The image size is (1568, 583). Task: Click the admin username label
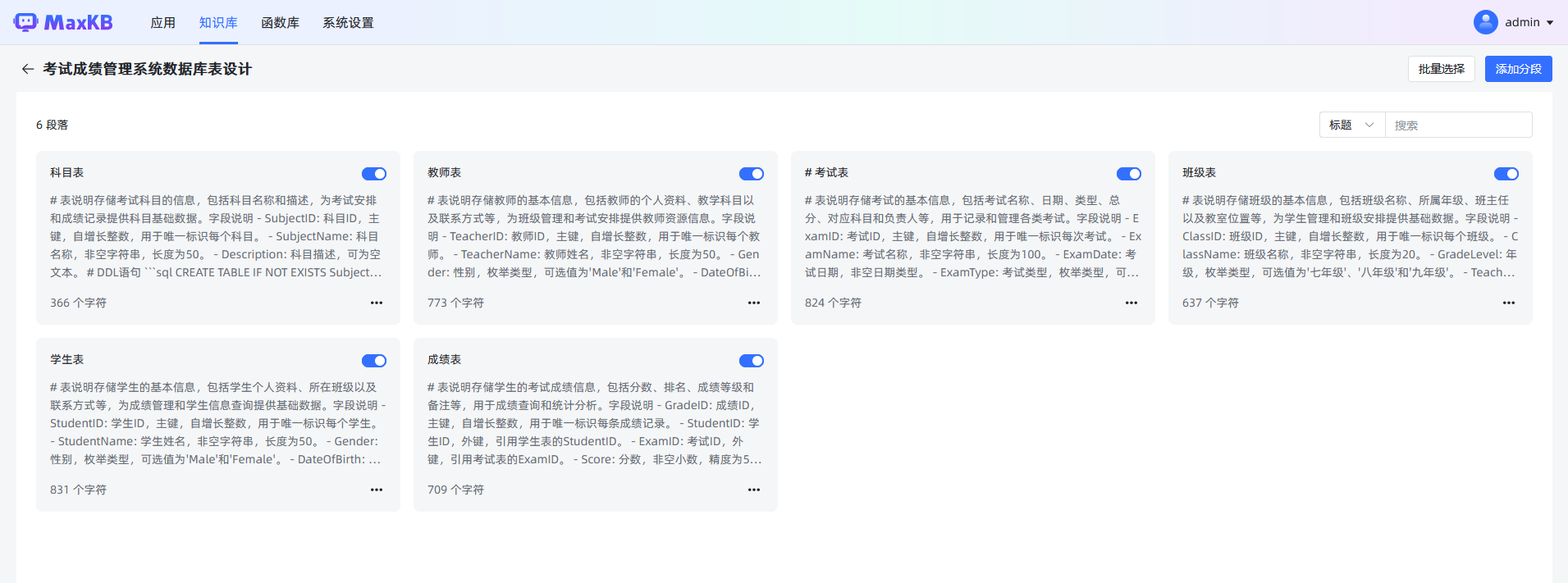coord(1522,22)
